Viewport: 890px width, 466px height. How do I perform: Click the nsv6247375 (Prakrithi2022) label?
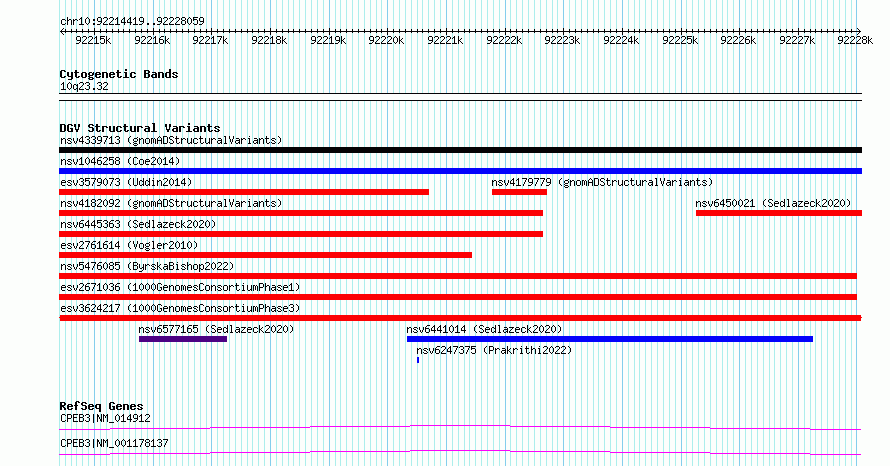(494, 350)
